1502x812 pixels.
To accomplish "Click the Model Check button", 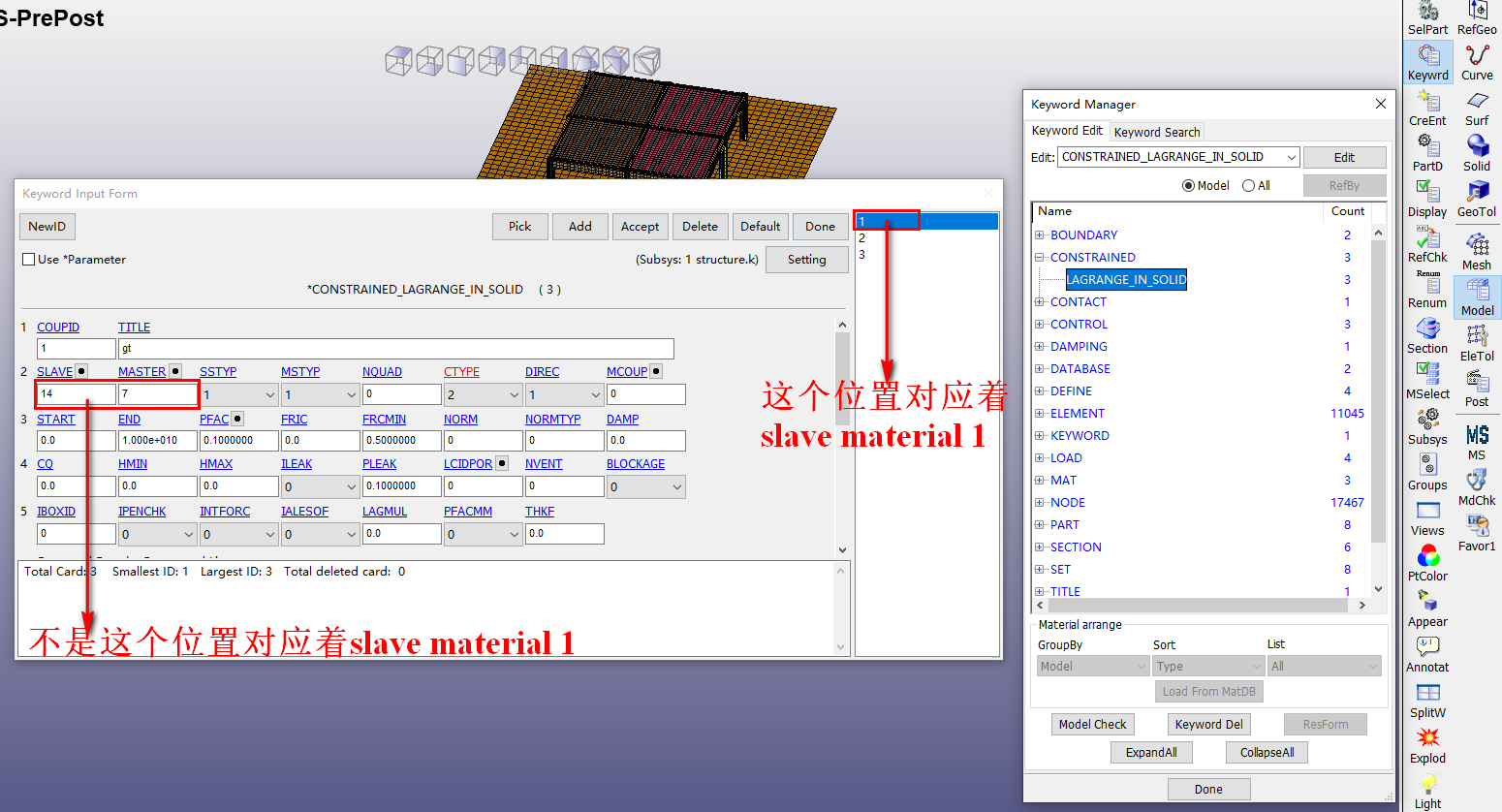I will click(x=1092, y=724).
